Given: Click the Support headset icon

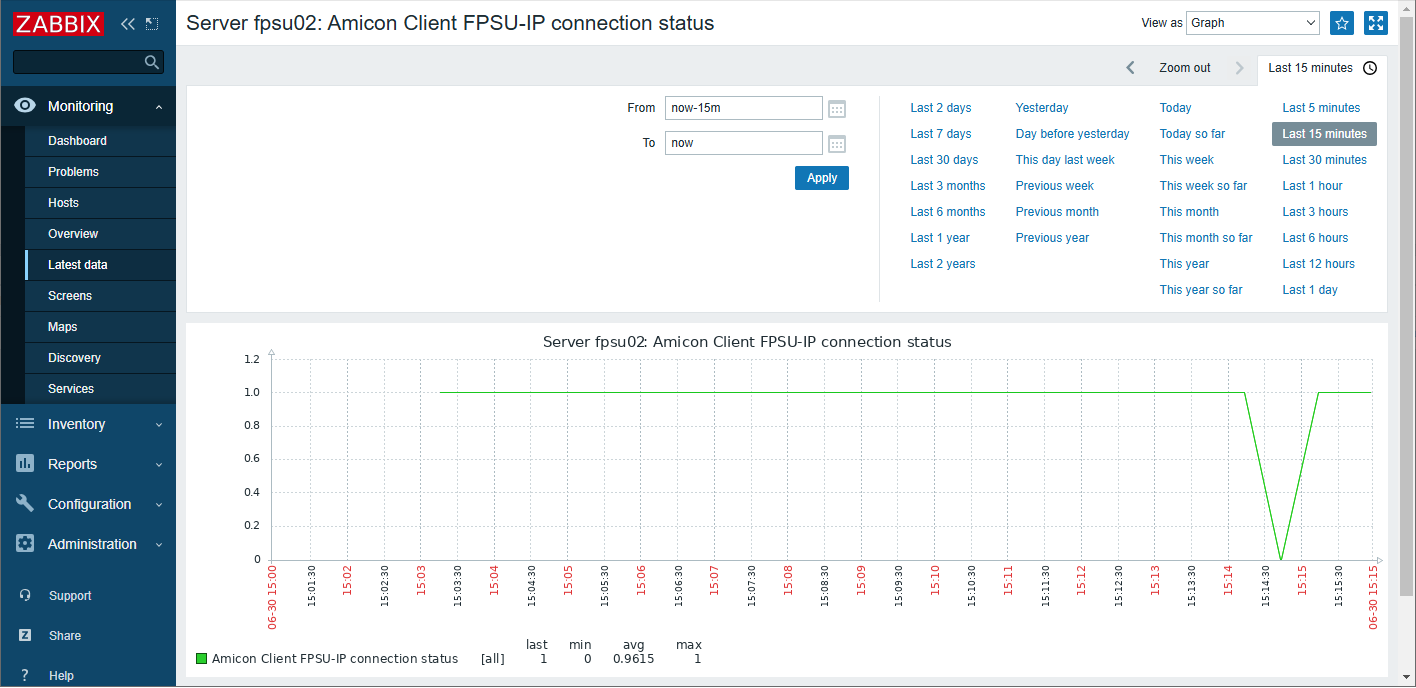Looking at the screenshot, I should (25, 596).
